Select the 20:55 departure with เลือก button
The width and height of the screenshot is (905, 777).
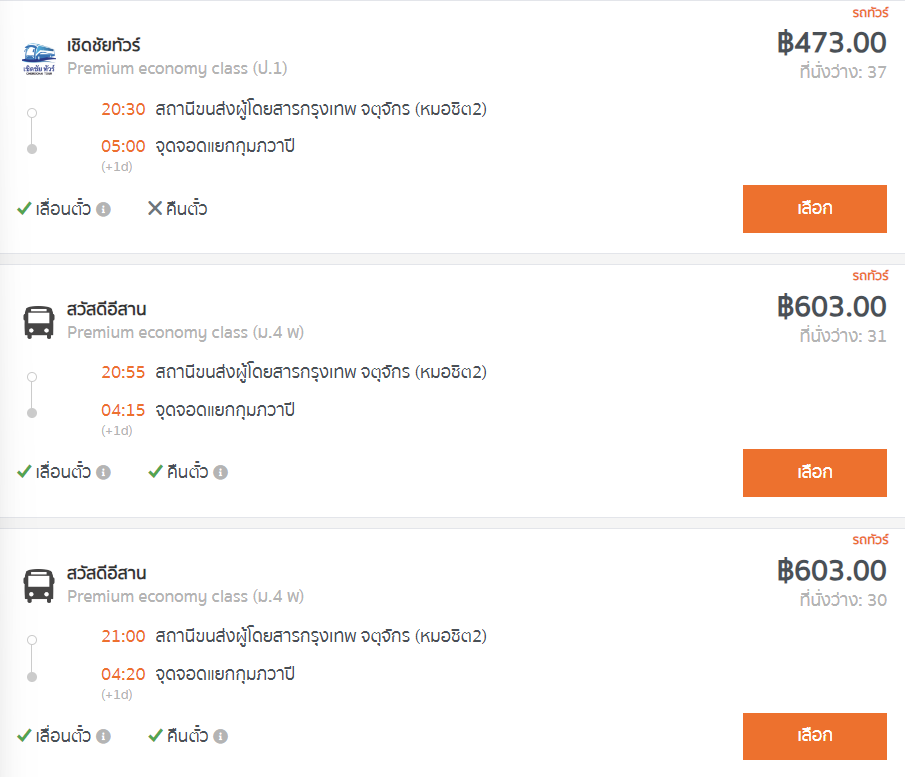(814, 473)
